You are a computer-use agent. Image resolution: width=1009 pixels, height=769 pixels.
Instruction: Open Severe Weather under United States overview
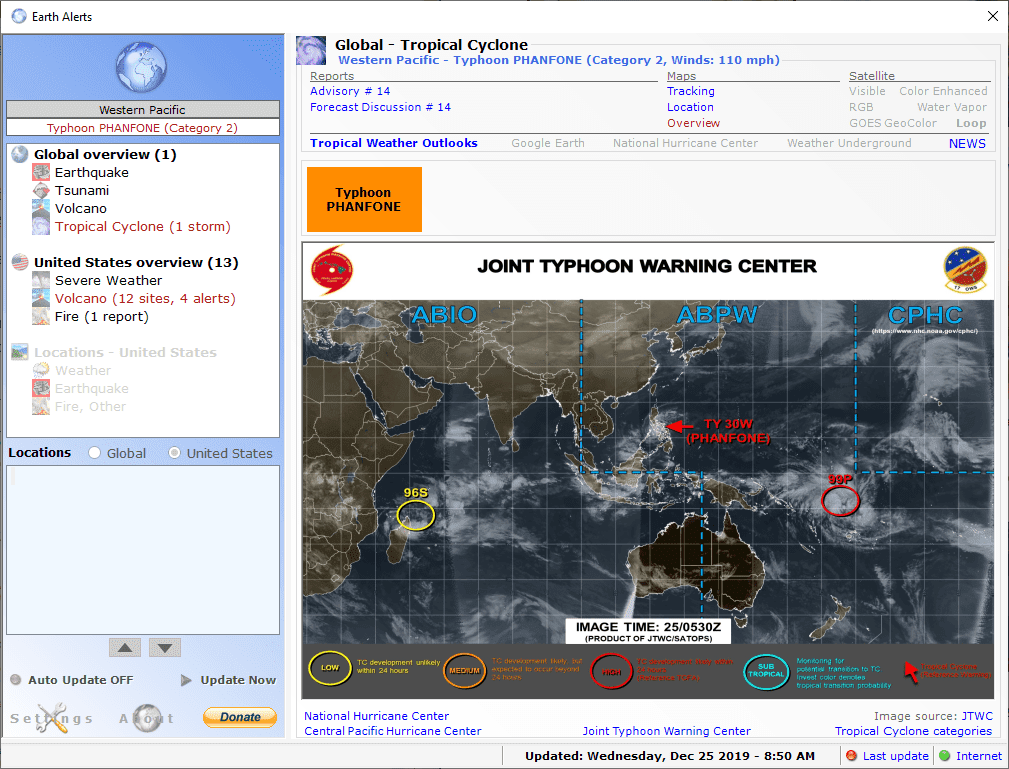[x=108, y=281]
